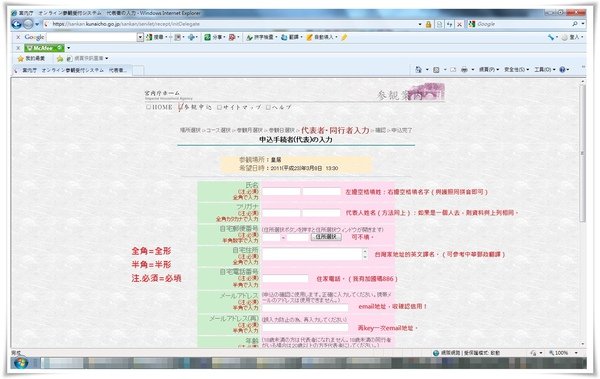Click the 住所選択 button
Screen dimensions: 600x379
326,237
